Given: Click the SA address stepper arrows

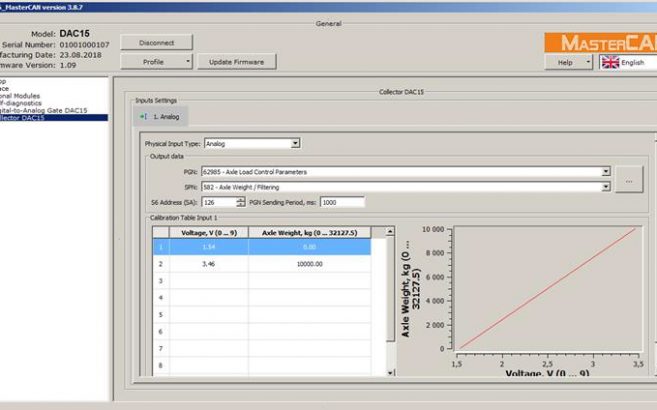Looking at the screenshot, I should (x=241, y=202).
